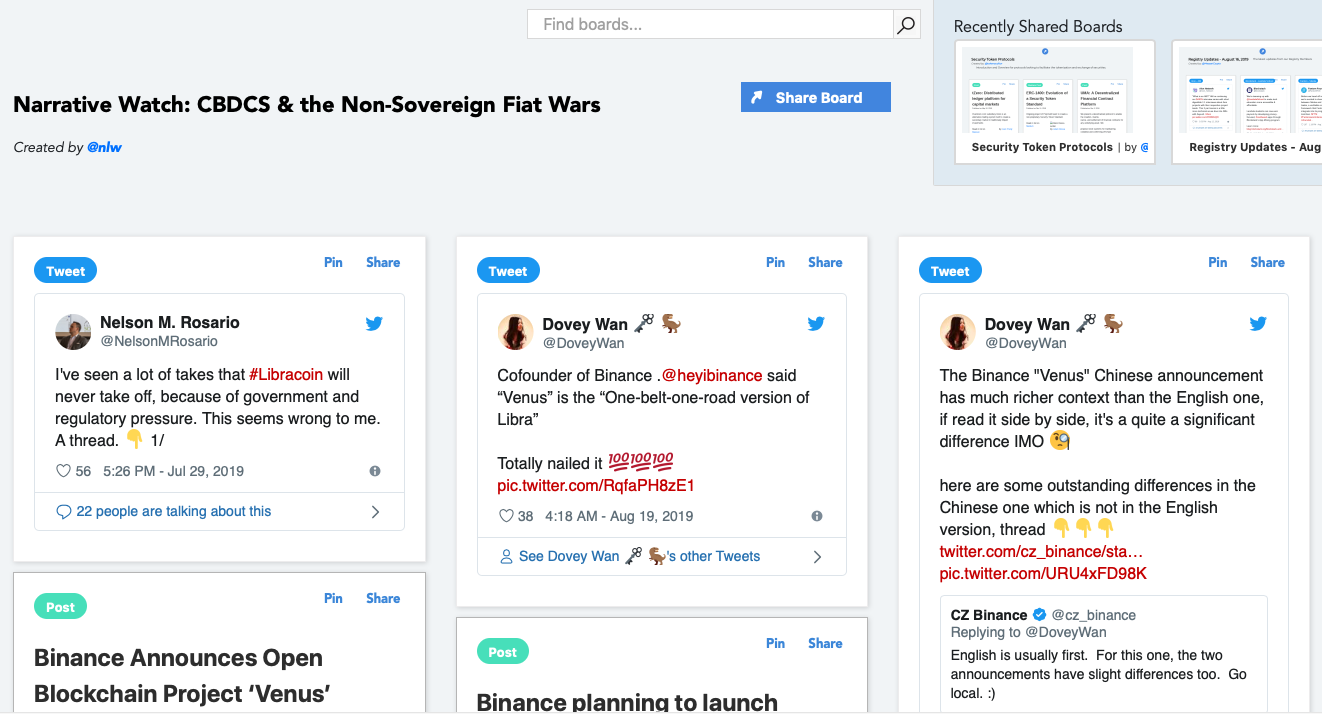Click the Security Token Protocols board title
The image size is (1322, 714).
pyautogui.click(x=1042, y=147)
